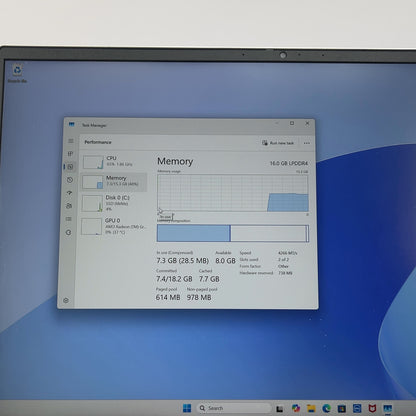This screenshot has height=416, width=416.
Task: Open the Processes page in the sidebar
Action: pyautogui.click(x=70, y=154)
